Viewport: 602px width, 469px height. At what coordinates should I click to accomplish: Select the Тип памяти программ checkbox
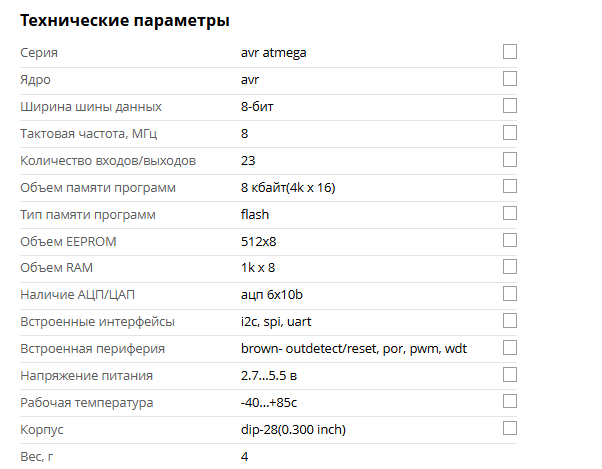click(510, 213)
